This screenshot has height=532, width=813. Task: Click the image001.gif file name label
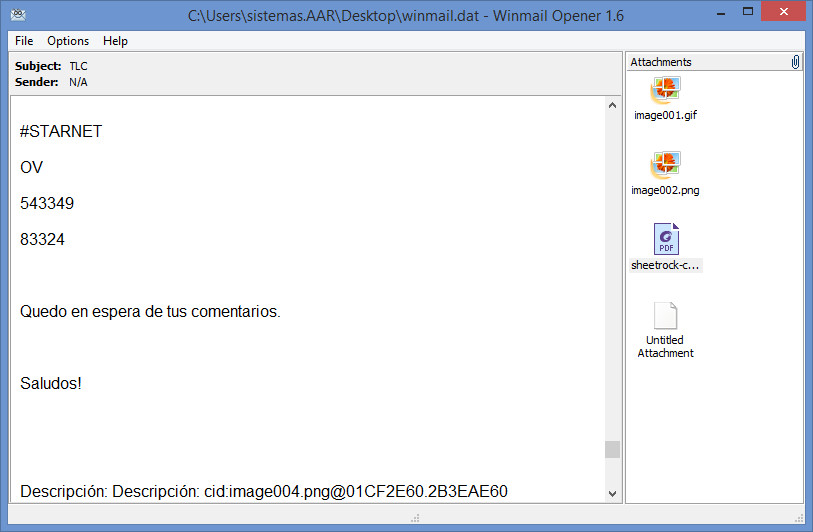click(x=665, y=115)
